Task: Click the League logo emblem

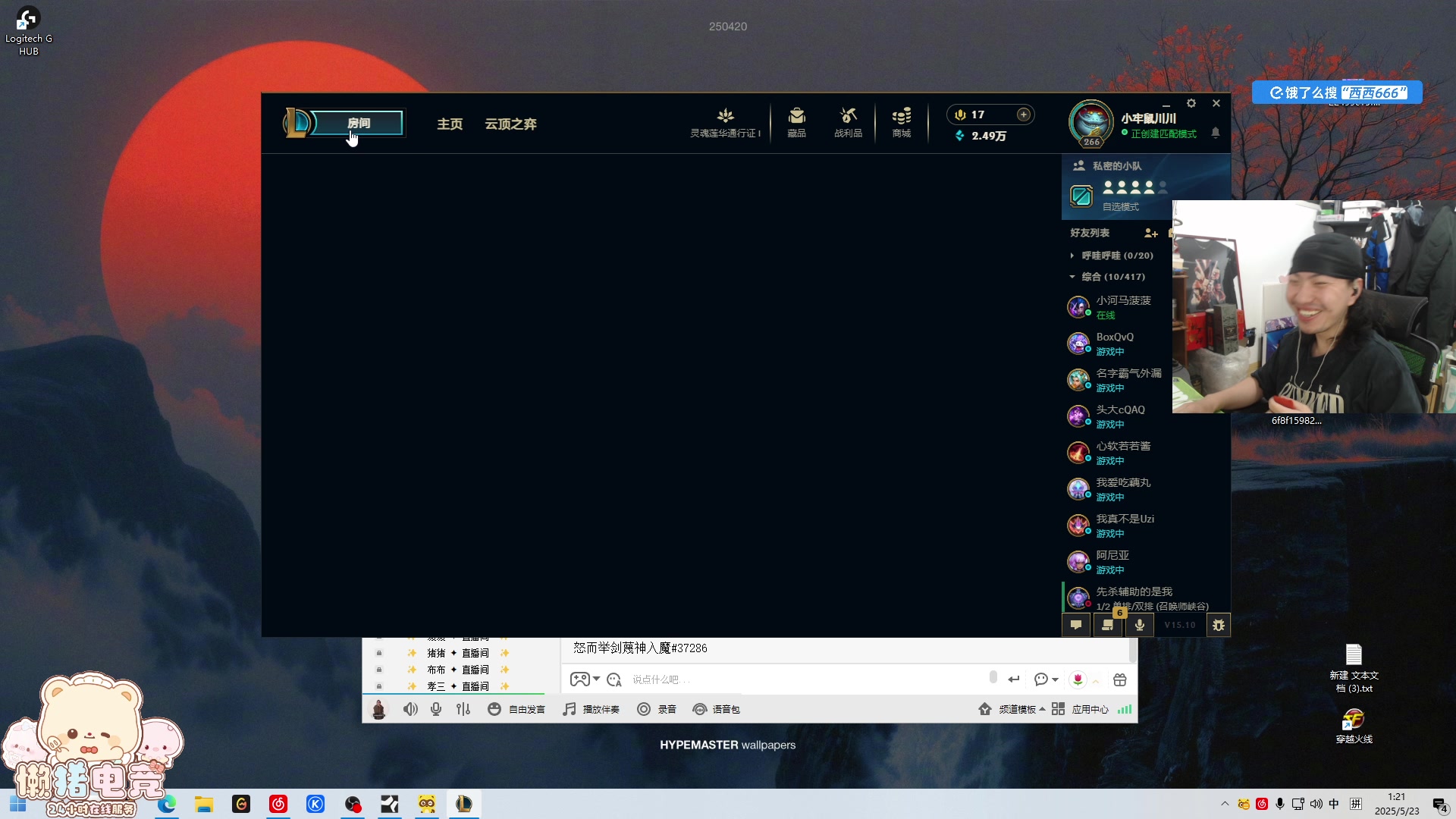Action: [296, 123]
